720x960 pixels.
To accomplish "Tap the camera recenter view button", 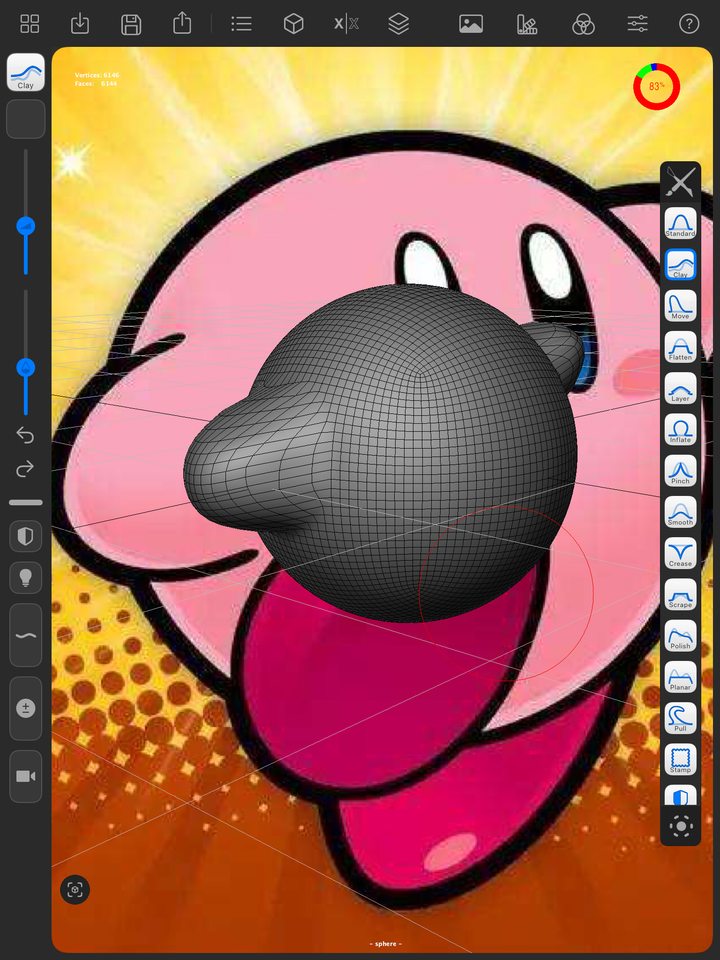I will click(75, 890).
